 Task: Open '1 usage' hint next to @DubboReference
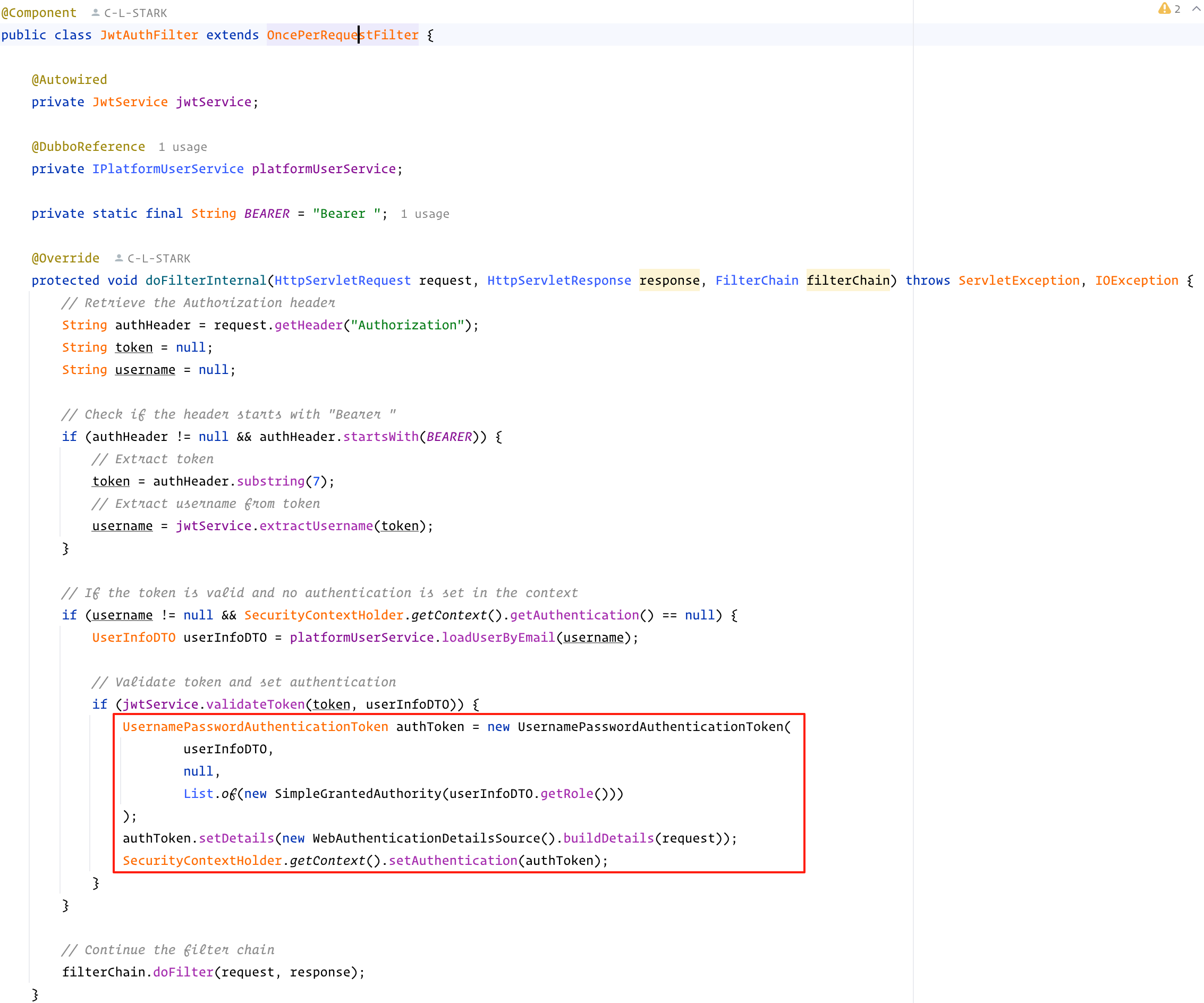click(182, 147)
